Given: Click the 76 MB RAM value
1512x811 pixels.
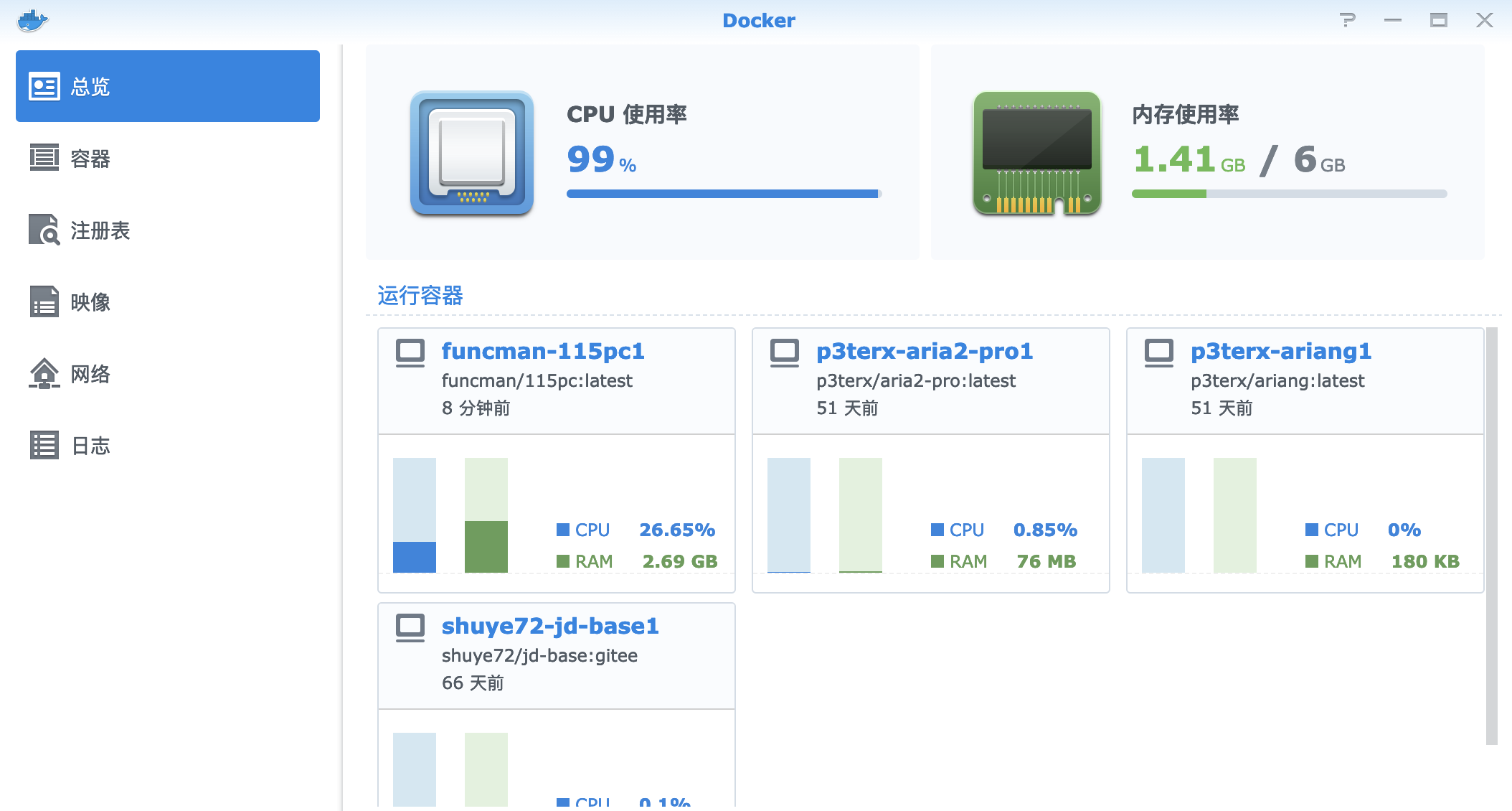Looking at the screenshot, I should 1046,561.
